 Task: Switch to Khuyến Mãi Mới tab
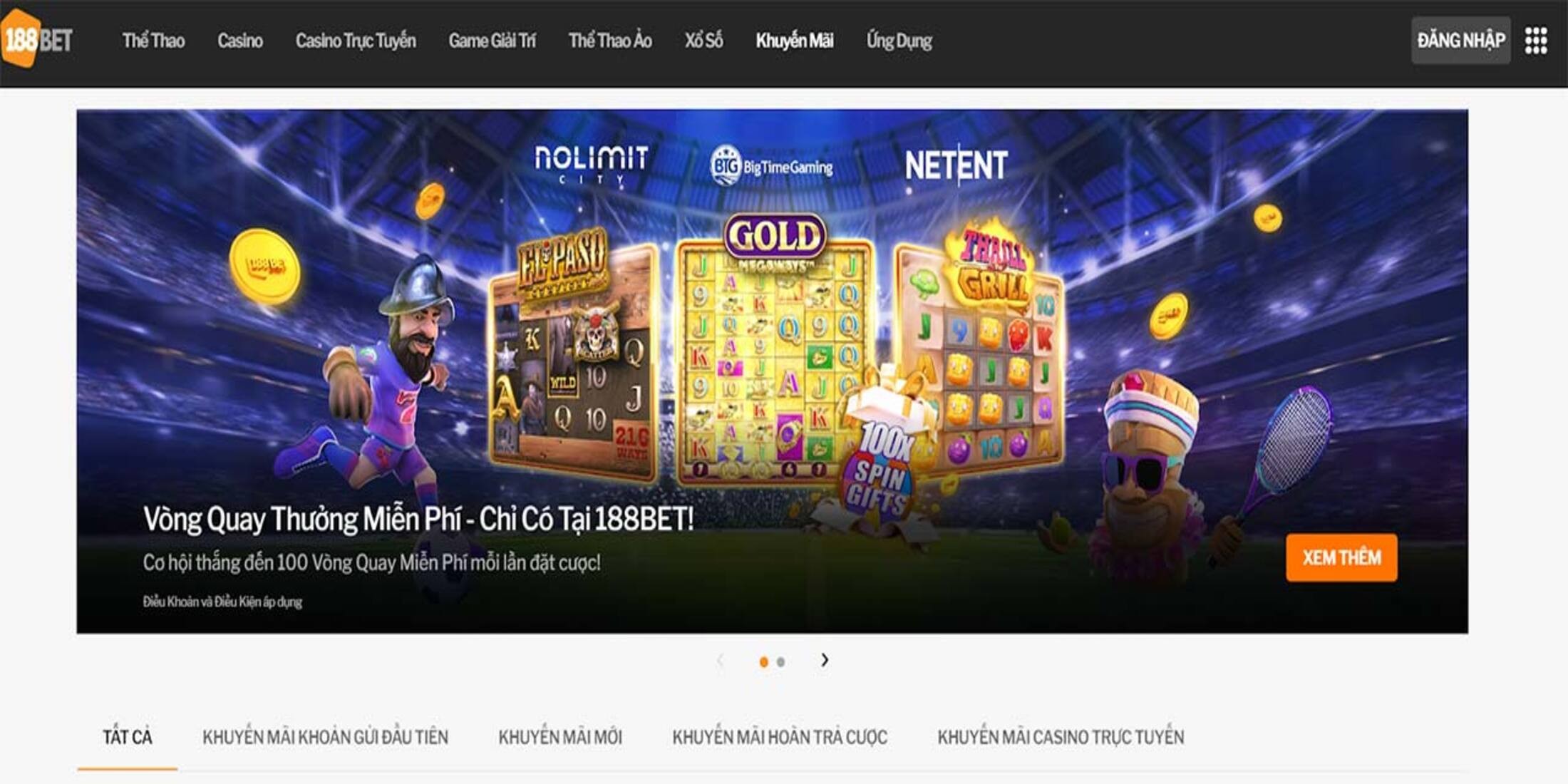point(560,737)
